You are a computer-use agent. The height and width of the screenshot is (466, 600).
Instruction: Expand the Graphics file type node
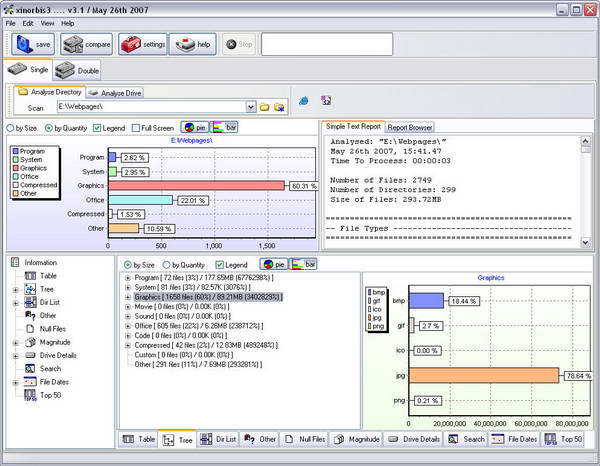pyautogui.click(x=128, y=297)
